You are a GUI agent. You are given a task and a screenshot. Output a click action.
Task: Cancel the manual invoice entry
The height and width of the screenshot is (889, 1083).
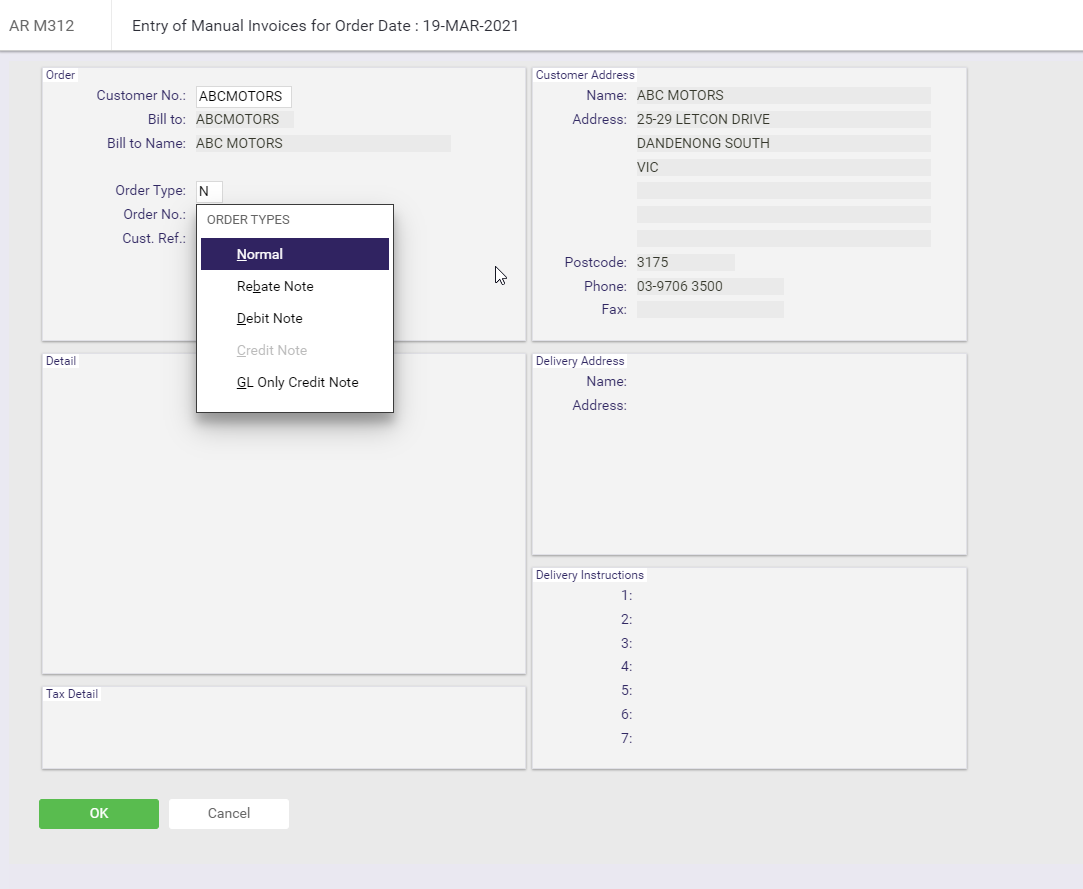coord(229,814)
